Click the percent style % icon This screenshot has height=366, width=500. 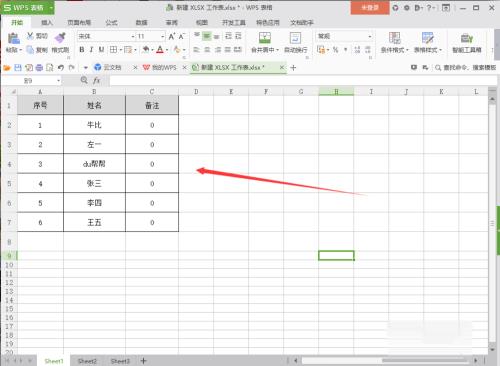(x=336, y=50)
